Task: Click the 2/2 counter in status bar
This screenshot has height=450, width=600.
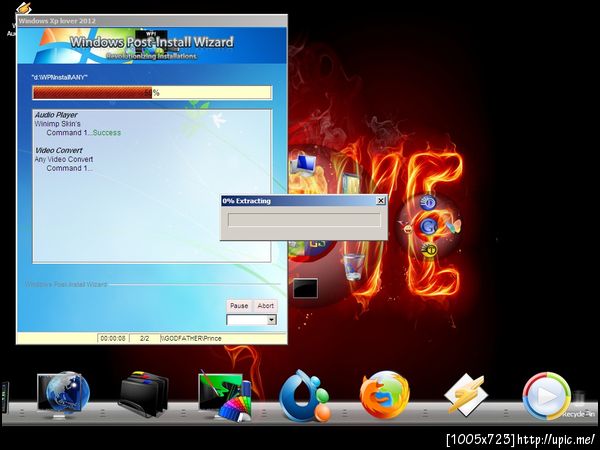Action: 145,338
